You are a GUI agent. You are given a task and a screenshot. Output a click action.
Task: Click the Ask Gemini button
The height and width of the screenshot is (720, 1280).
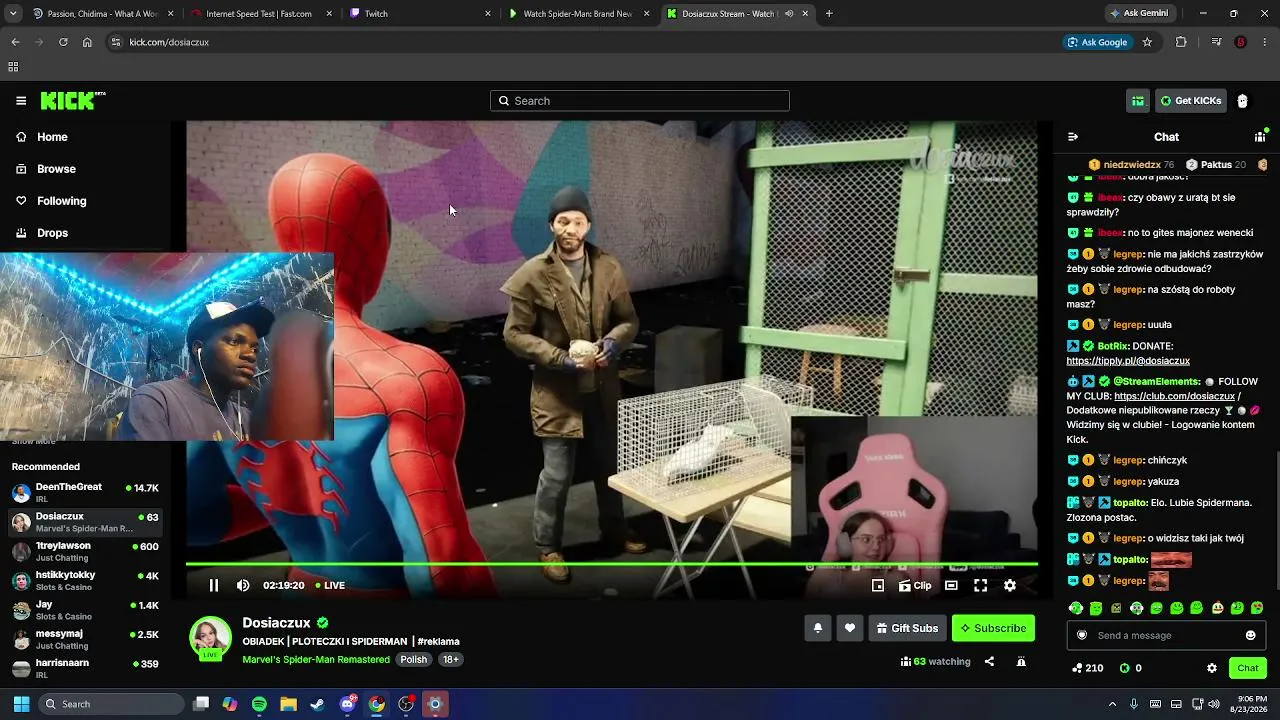(1139, 14)
